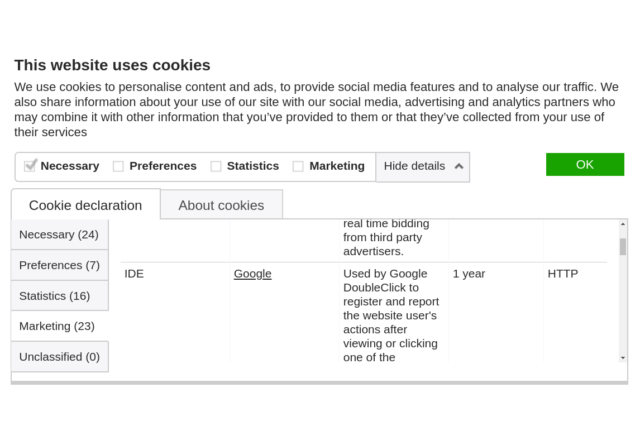
Task: Open the Google provider link
Action: (252, 274)
